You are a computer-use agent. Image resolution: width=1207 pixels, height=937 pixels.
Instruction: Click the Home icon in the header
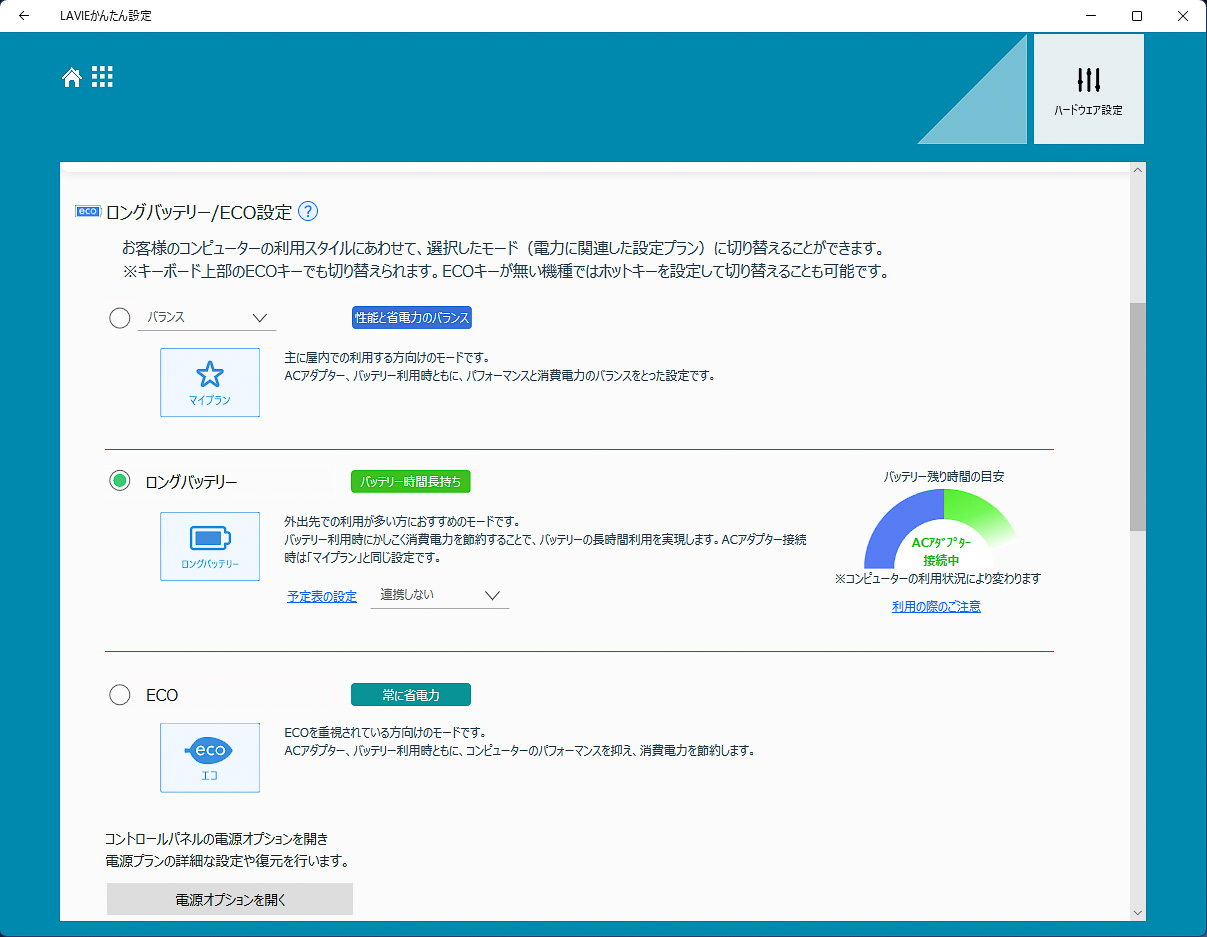pos(71,77)
